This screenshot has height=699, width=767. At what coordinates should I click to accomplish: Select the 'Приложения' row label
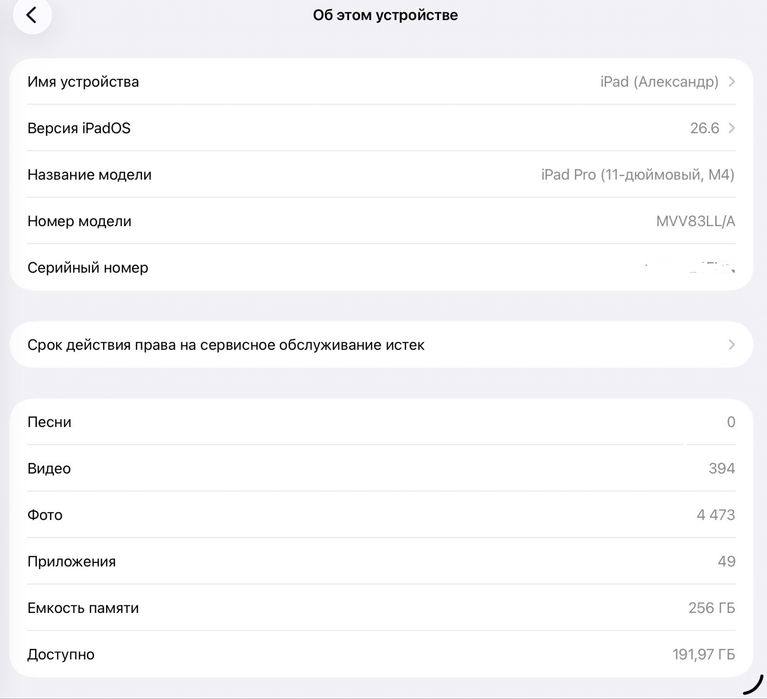[x=71, y=562]
